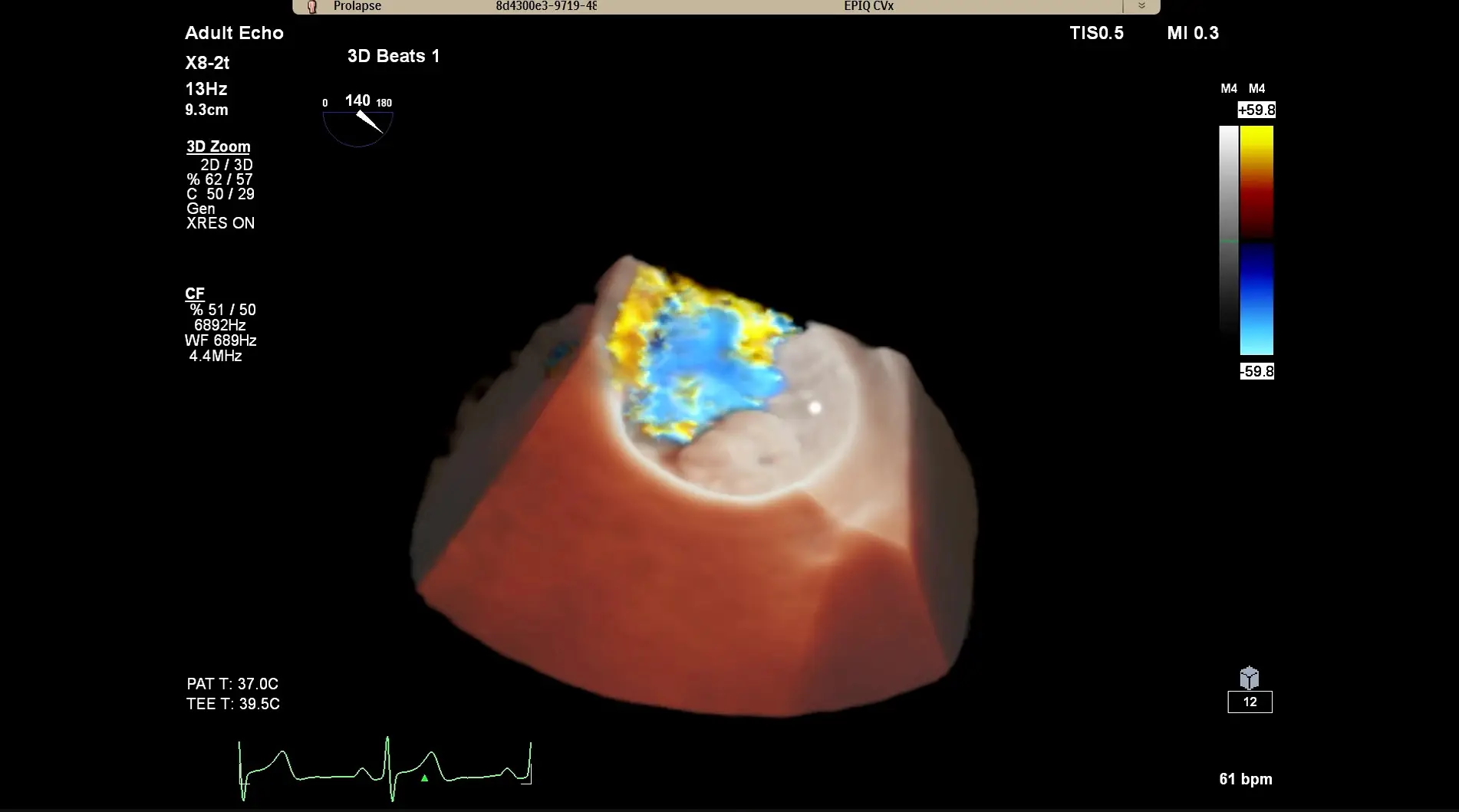
Task: Select the Prolapse study label
Action: 357,6
